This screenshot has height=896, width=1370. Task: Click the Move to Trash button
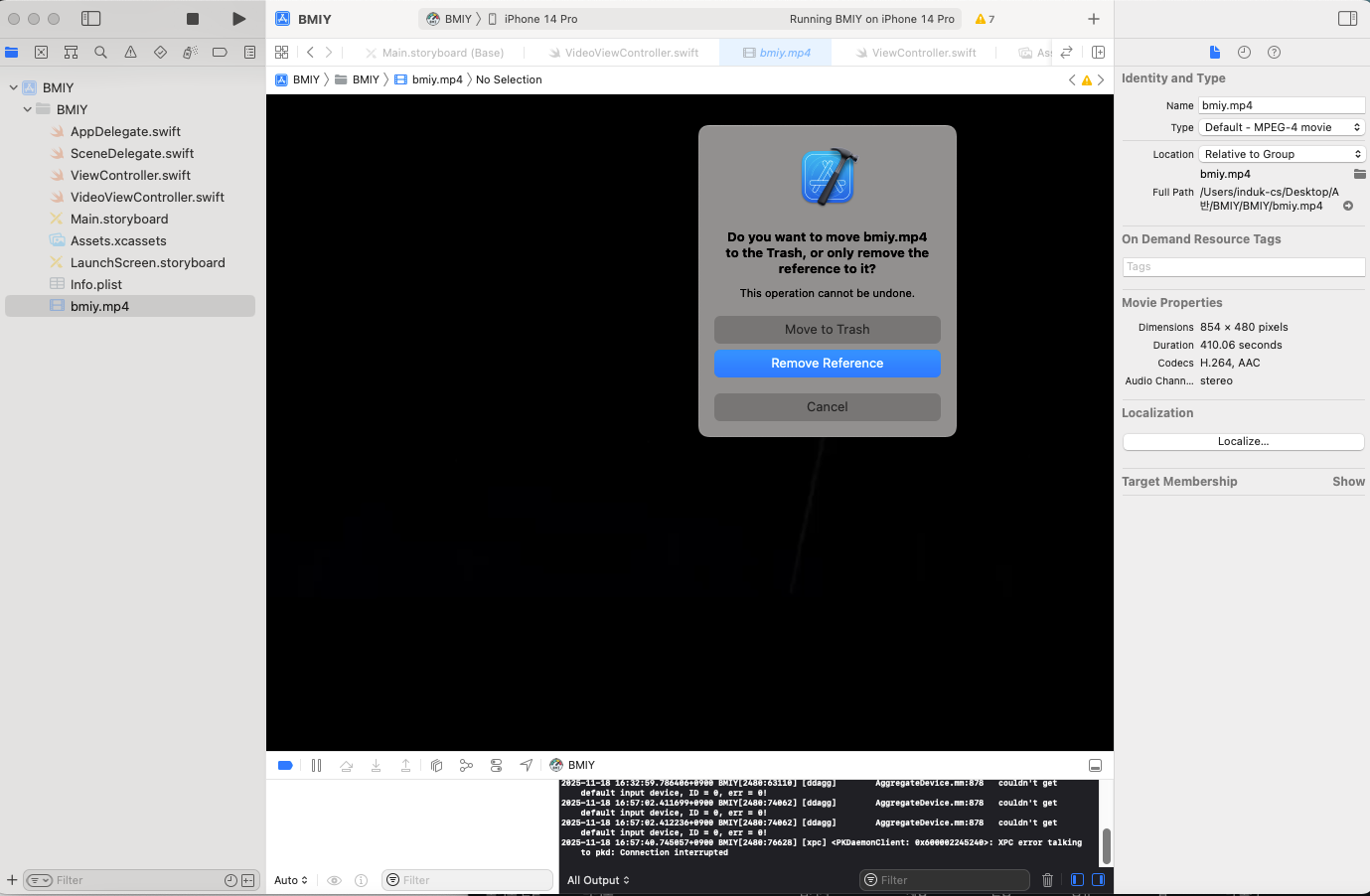(827, 330)
